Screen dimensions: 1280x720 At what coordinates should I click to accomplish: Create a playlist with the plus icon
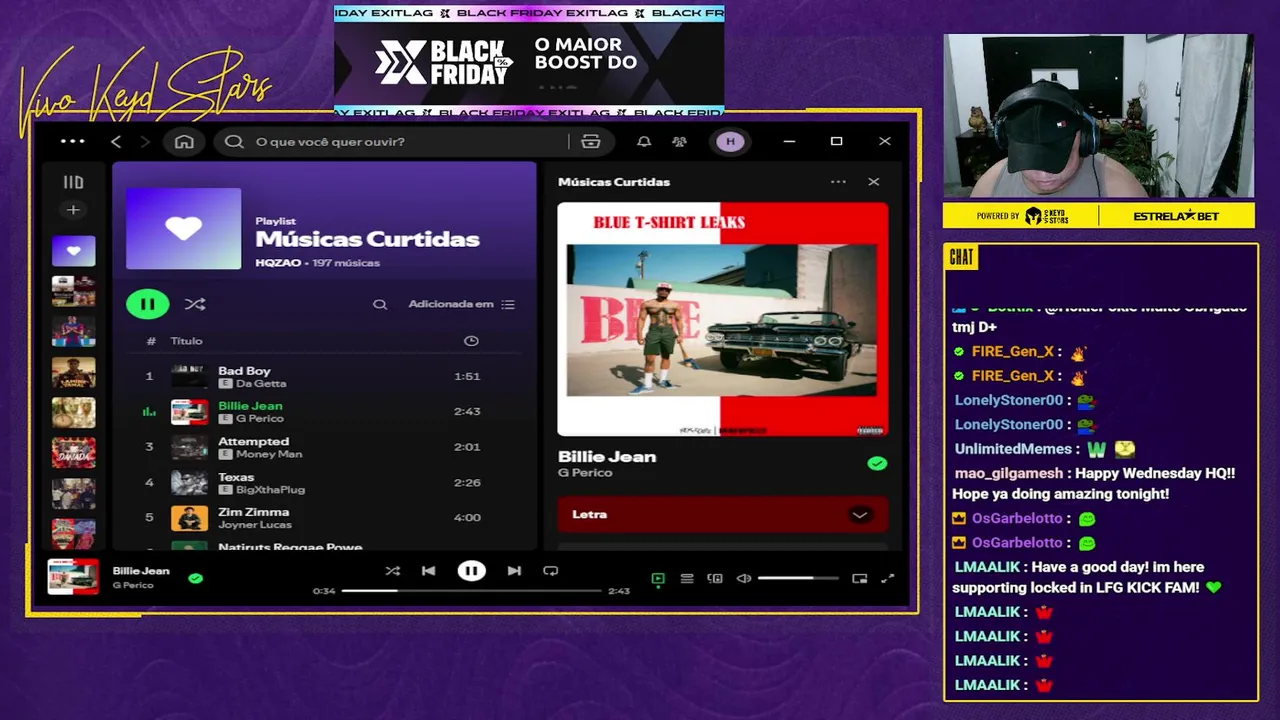click(x=73, y=210)
